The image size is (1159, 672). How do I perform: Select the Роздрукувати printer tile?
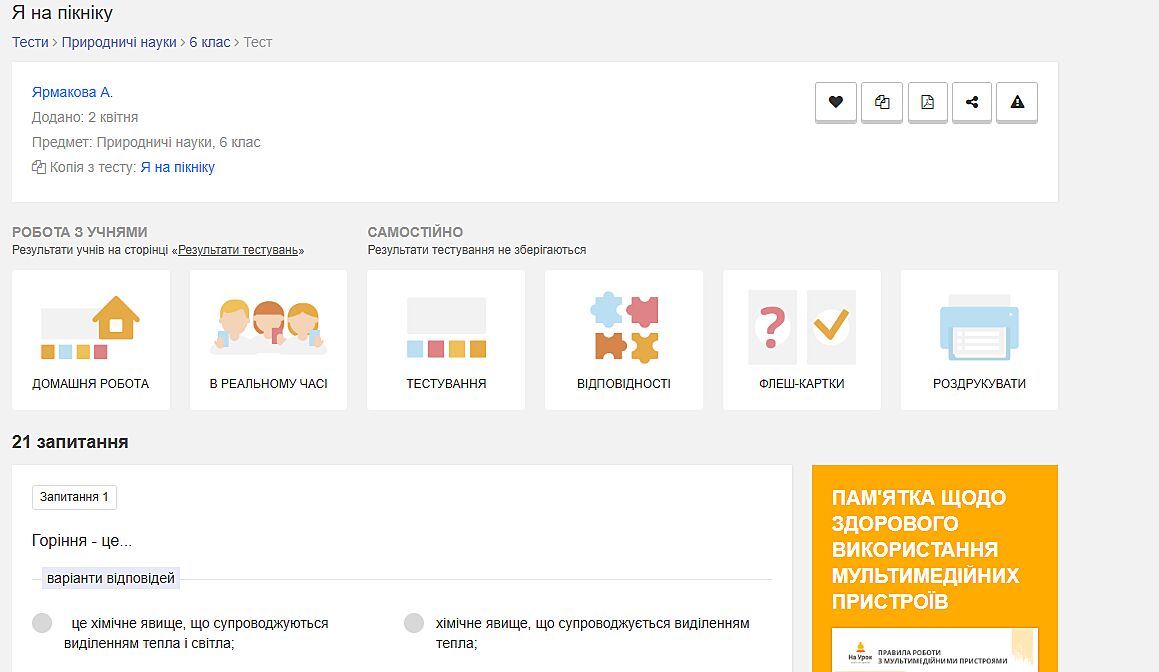point(979,340)
